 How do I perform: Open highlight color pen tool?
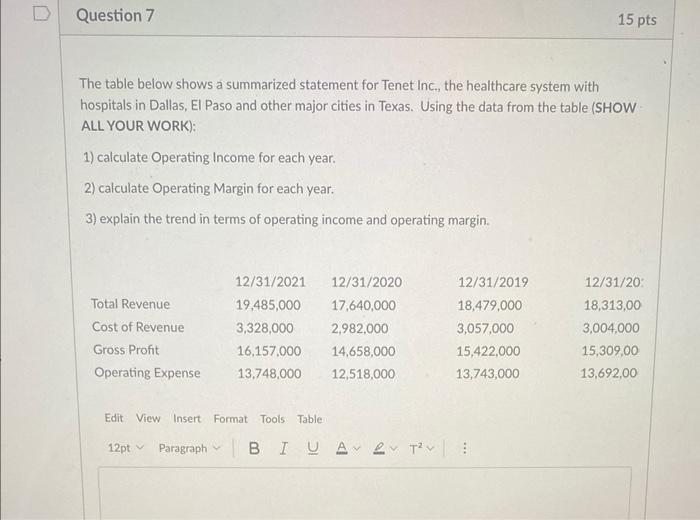(379, 448)
